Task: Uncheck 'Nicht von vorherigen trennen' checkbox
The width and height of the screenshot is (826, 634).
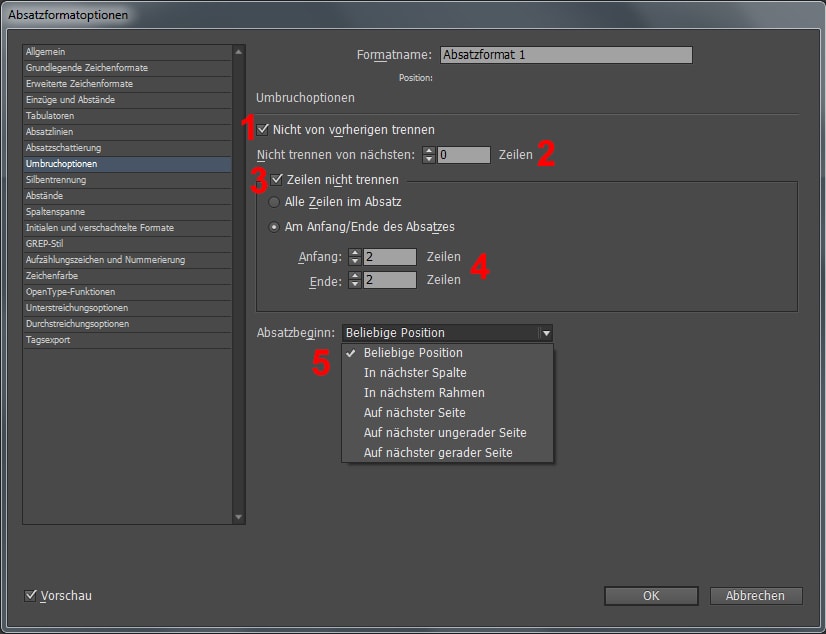Action: point(263,130)
